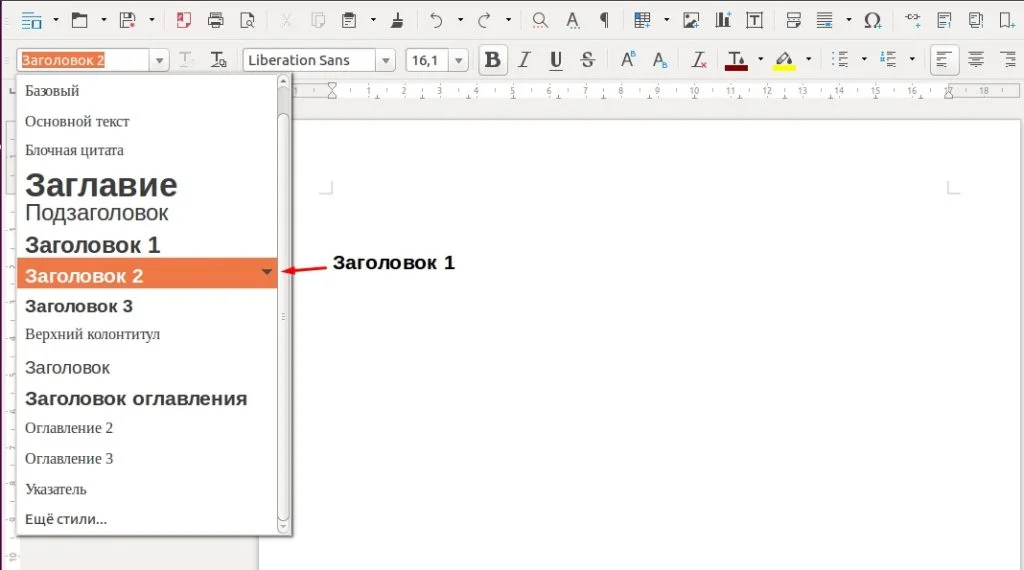
Task: Toggle Bold formatting
Action: (x=493, y=60)
